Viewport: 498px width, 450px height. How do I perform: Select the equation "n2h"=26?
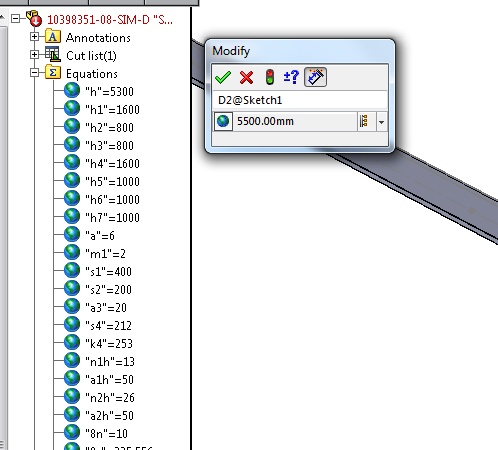110,398
